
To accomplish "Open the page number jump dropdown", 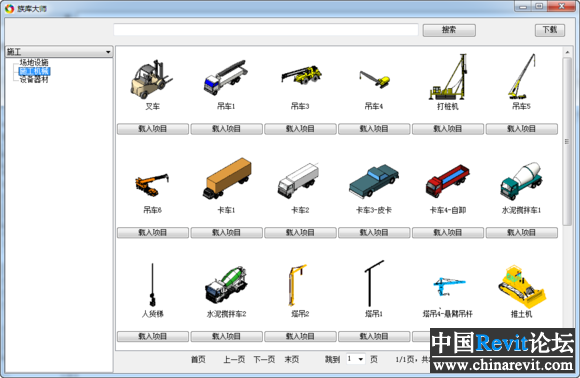I will (356, 359).
